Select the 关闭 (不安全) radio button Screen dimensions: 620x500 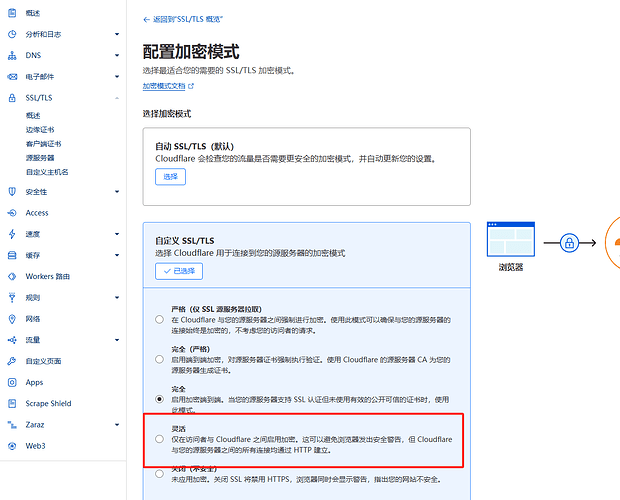coord(159,474)
